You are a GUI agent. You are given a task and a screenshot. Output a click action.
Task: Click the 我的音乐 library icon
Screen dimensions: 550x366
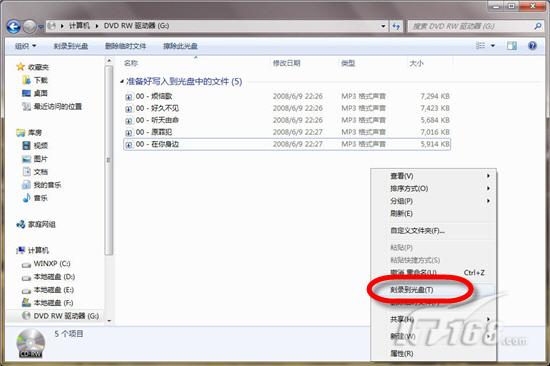pos(26,185)
